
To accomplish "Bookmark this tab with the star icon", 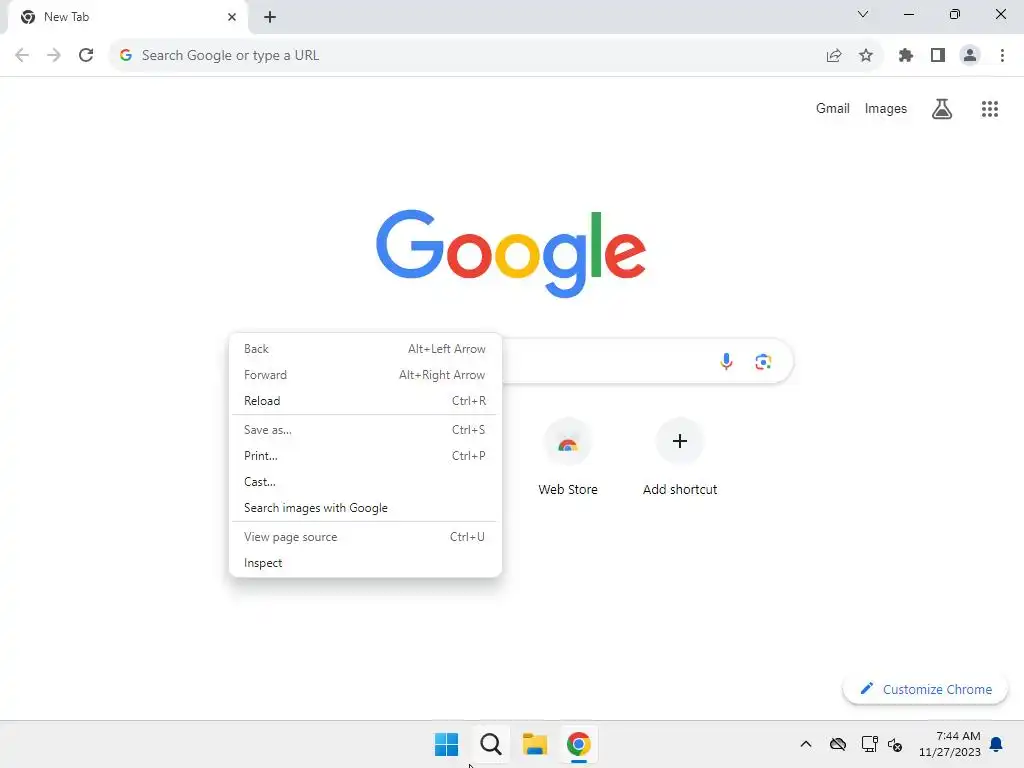I will (x=866, y=56).
